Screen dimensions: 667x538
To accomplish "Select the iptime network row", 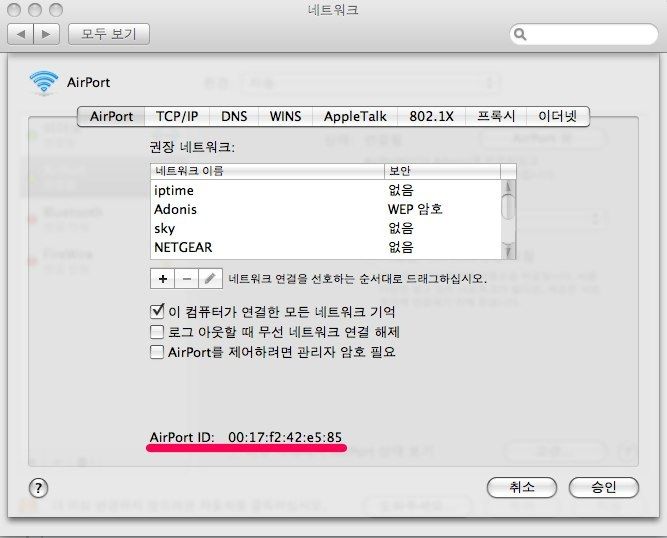I will (x=326, y=190).
